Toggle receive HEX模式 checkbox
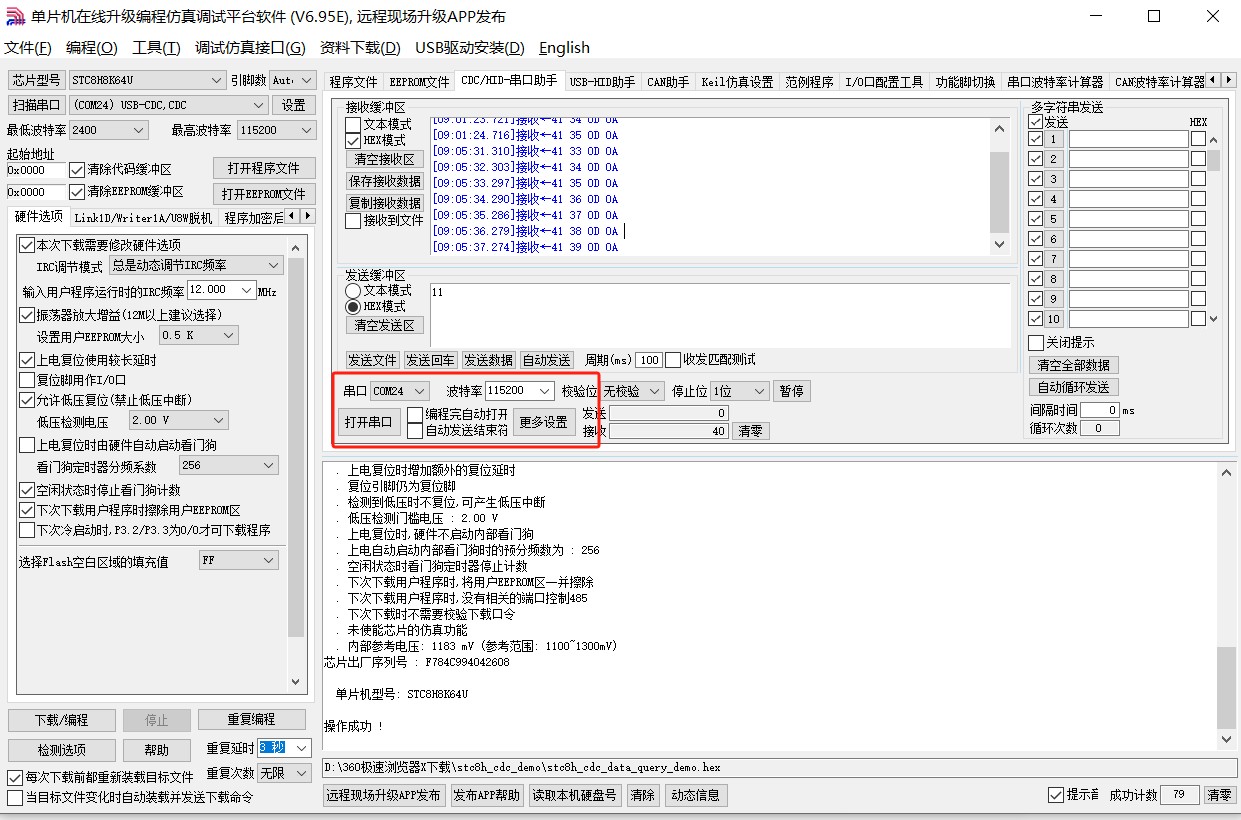Image resolution: width=1241 pixels, height=820 pixels. (353, 141)
